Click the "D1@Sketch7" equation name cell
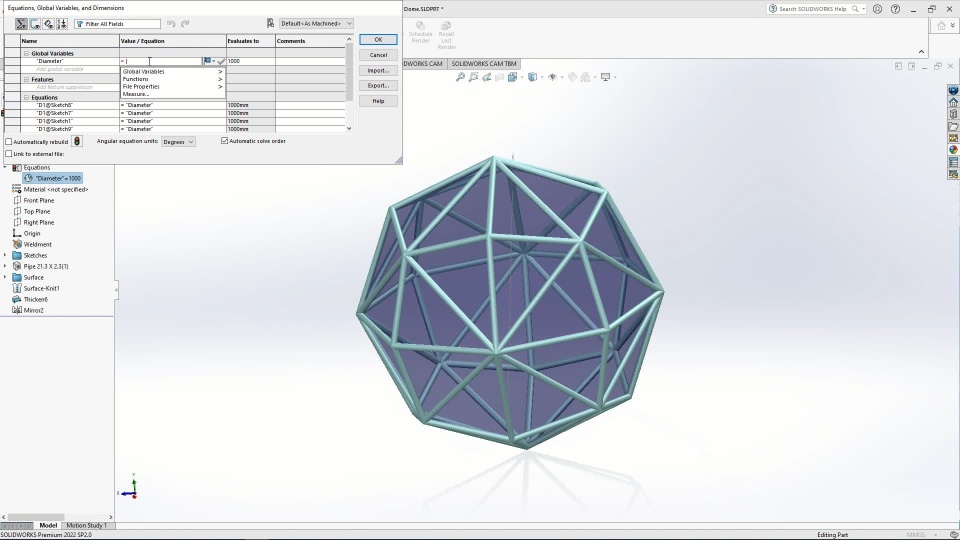Image resolution: width=960 pixels, height=540 pixels. (70, 113)
